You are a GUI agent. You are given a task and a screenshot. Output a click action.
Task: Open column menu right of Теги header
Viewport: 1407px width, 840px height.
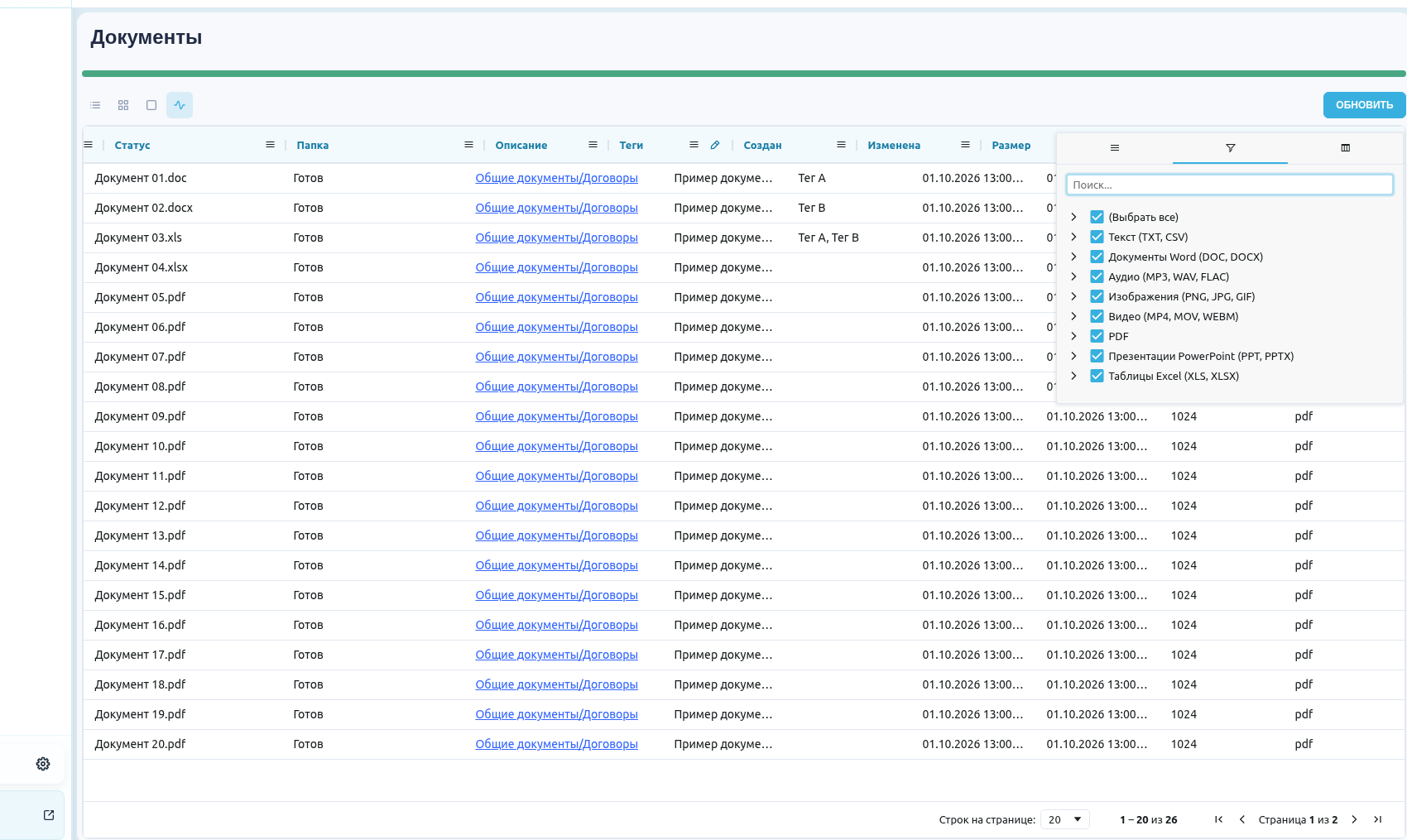[x=694, y=145]
